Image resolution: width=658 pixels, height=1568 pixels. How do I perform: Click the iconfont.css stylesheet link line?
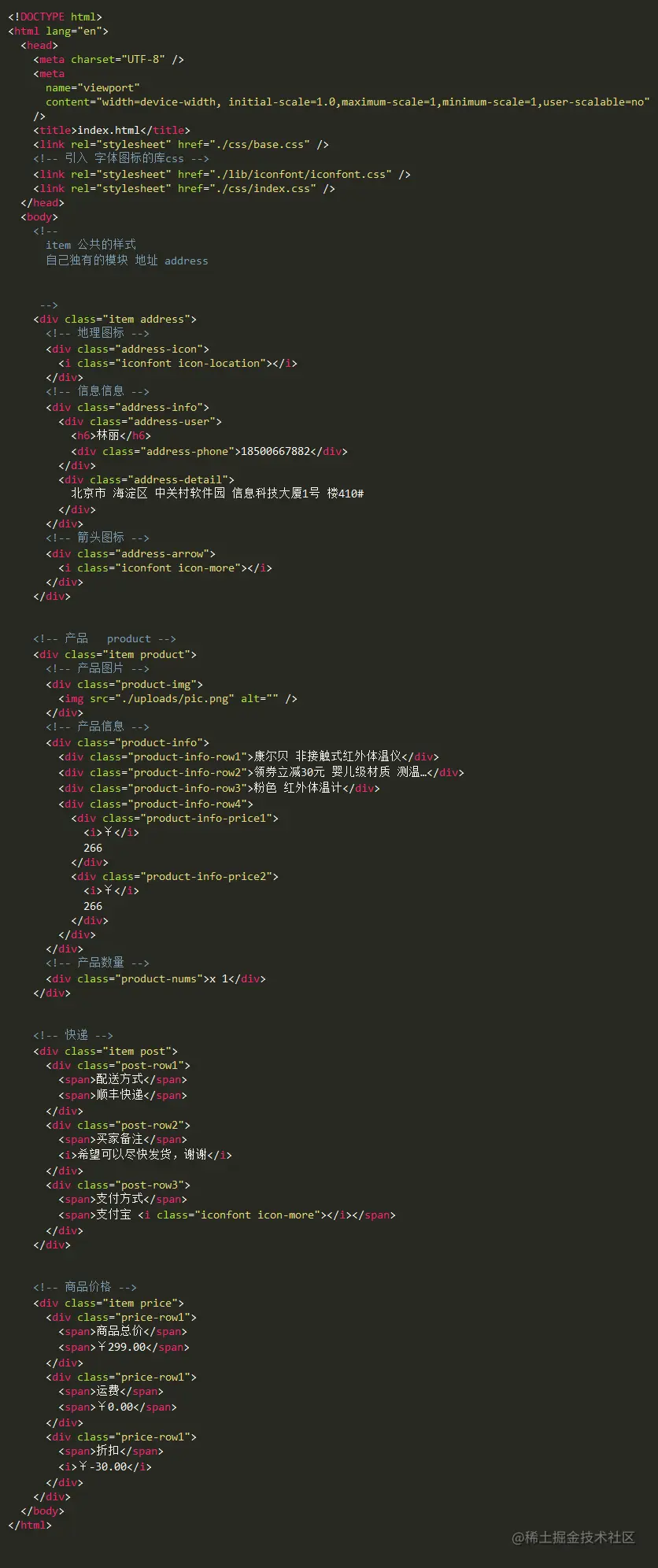[222, 174]
